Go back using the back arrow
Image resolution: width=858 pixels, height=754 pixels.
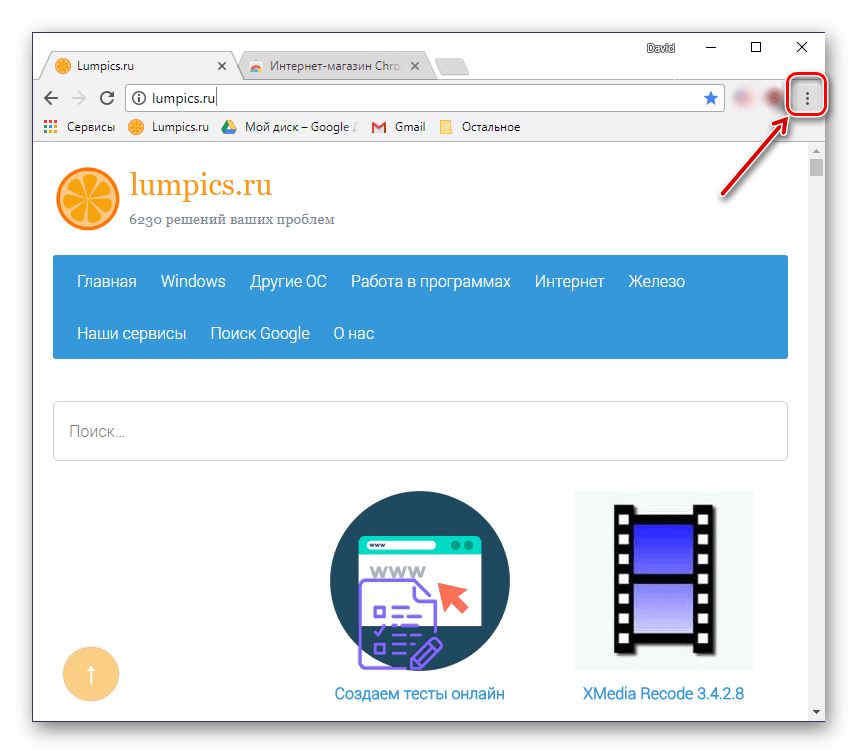51,98
